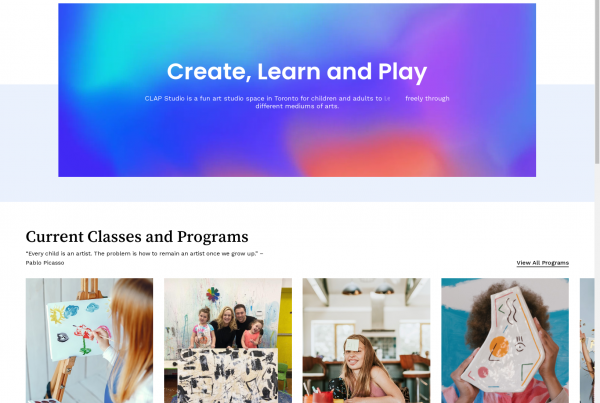Open the girl painting at easel program image
Image resolution: width=600 pixels, height=403 pixels.
(89, 341)
